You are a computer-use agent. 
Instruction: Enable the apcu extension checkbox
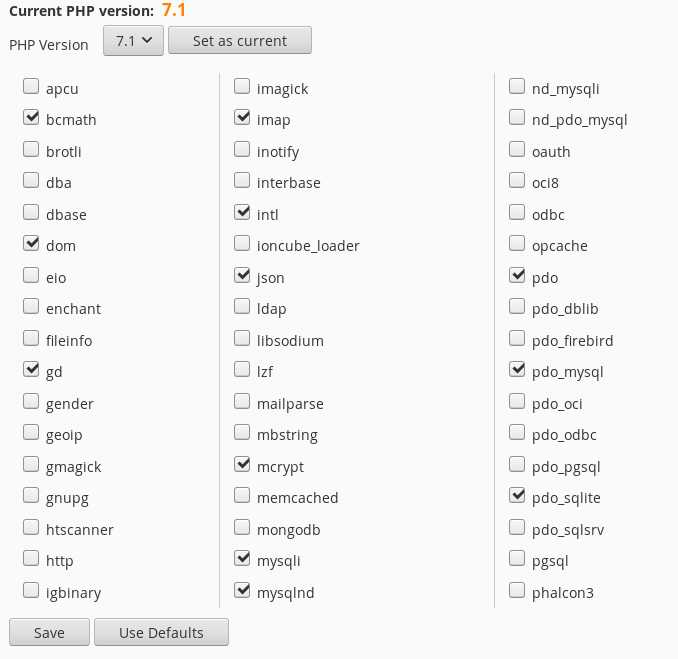click(x=31, y=87)
